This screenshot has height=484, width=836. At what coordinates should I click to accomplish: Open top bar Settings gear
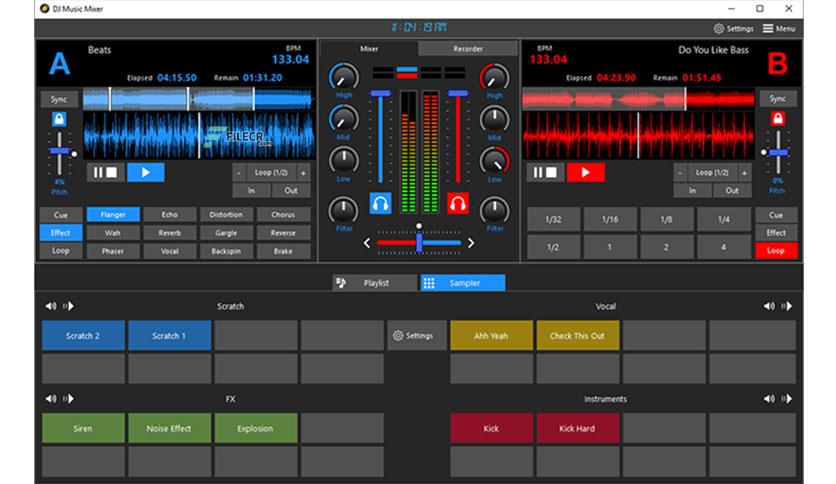pos(734,28)
